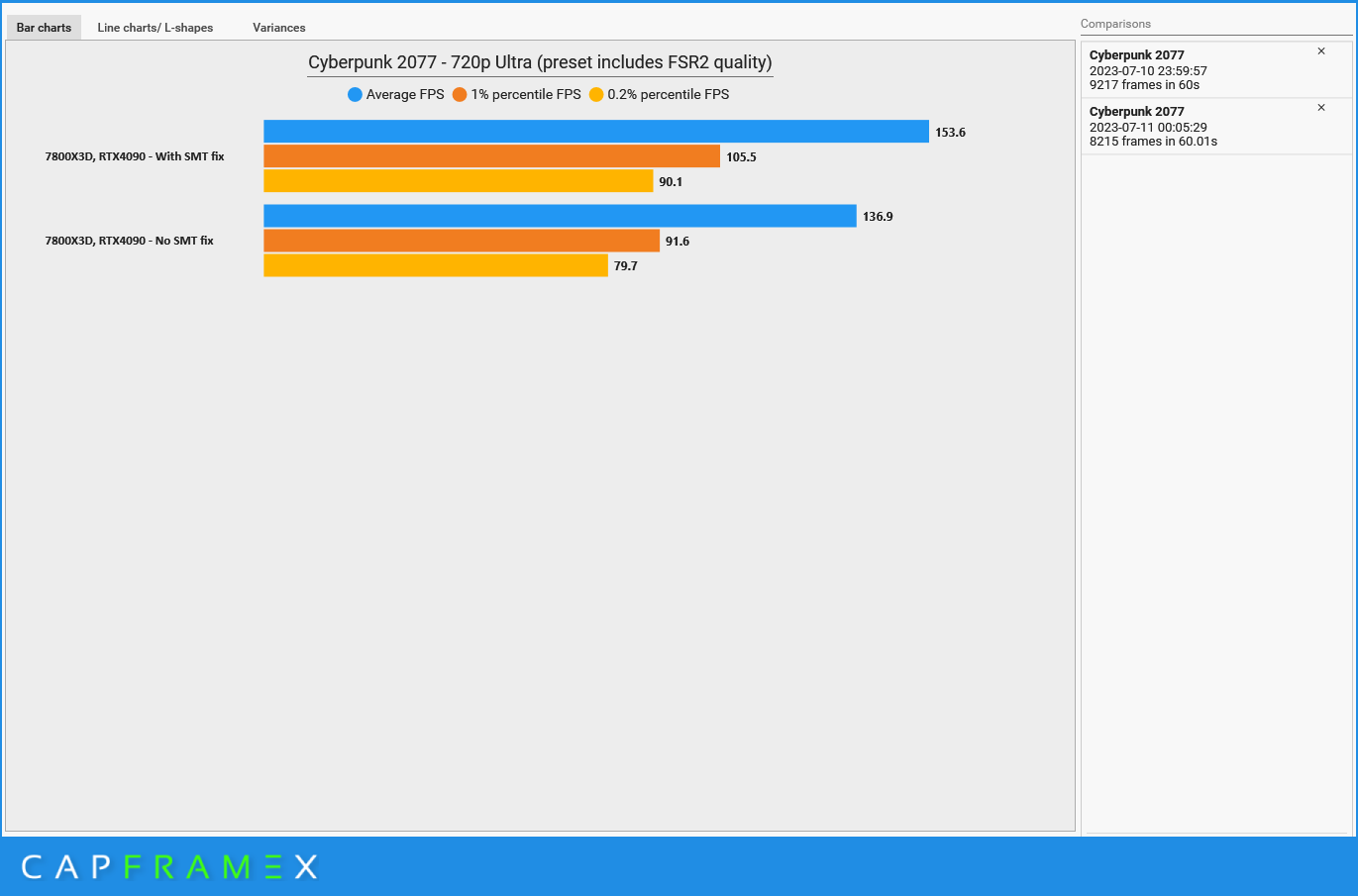
Task: Switch to the Bar charts tab
Action: (44, 28)
